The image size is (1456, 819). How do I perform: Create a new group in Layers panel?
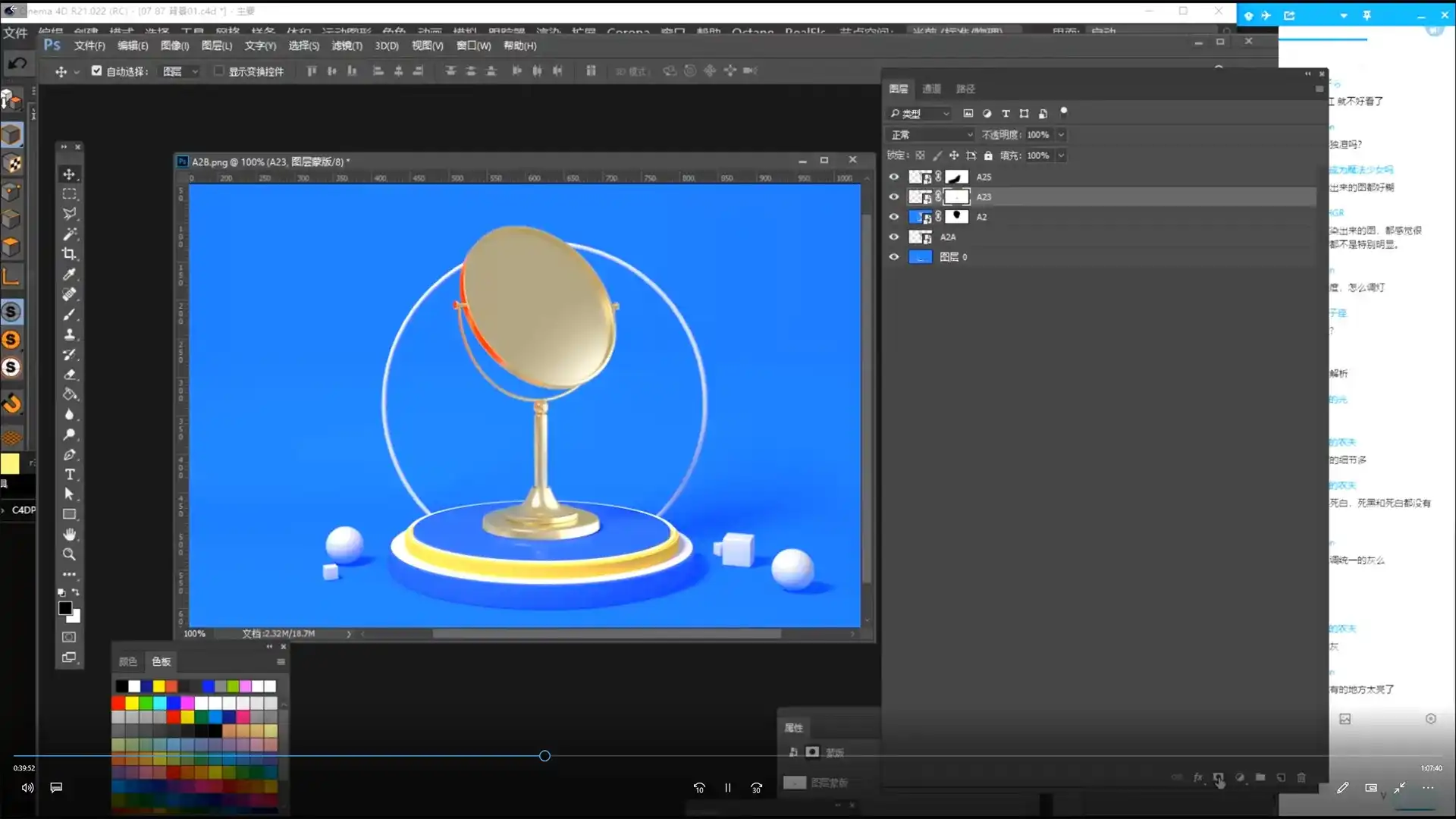pyautogui.click(x=1260, y=777)
